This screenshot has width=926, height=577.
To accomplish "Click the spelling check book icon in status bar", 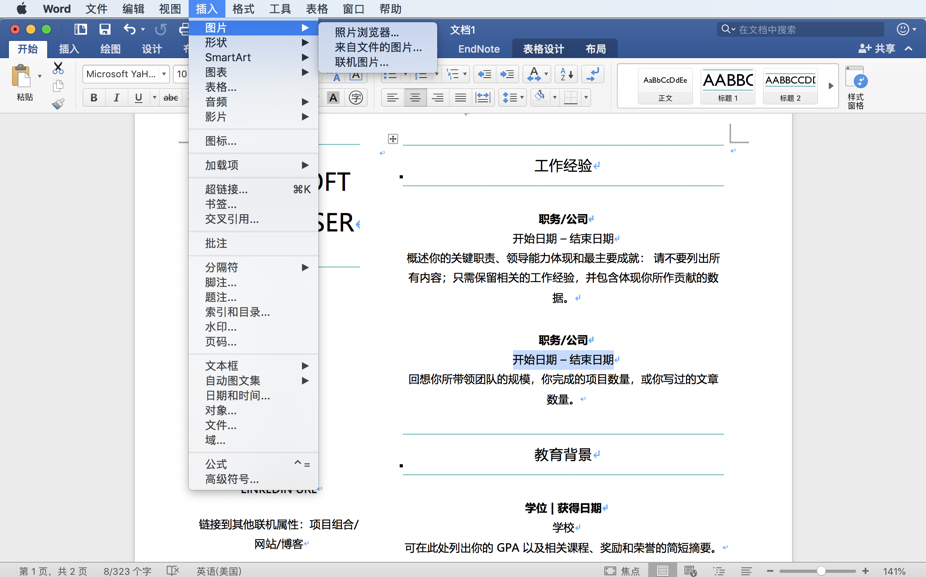I will (x=172, y=571).
